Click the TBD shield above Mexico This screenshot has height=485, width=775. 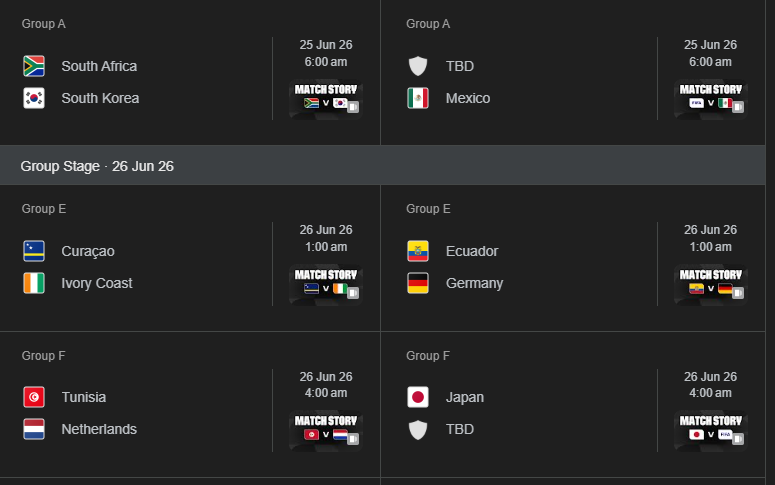coord(418,66)
